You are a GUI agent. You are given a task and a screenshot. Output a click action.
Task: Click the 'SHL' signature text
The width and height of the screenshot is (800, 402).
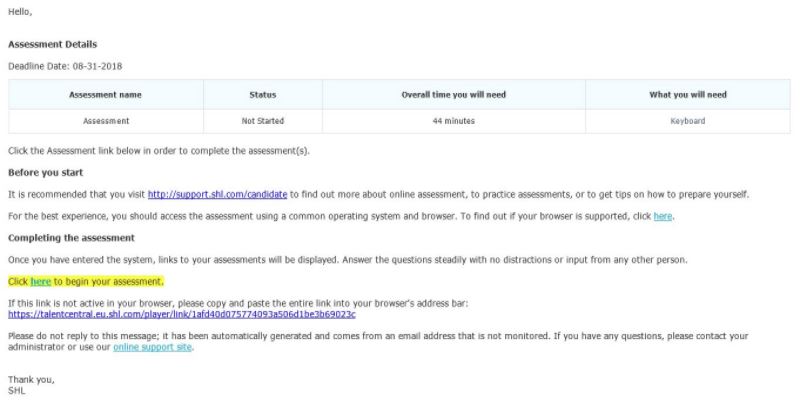pos(16,391)
